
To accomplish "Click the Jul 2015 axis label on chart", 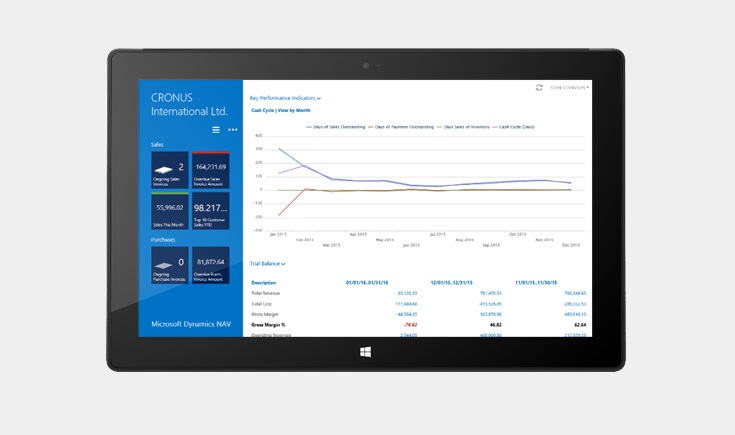I will click(x=438, y=234).
